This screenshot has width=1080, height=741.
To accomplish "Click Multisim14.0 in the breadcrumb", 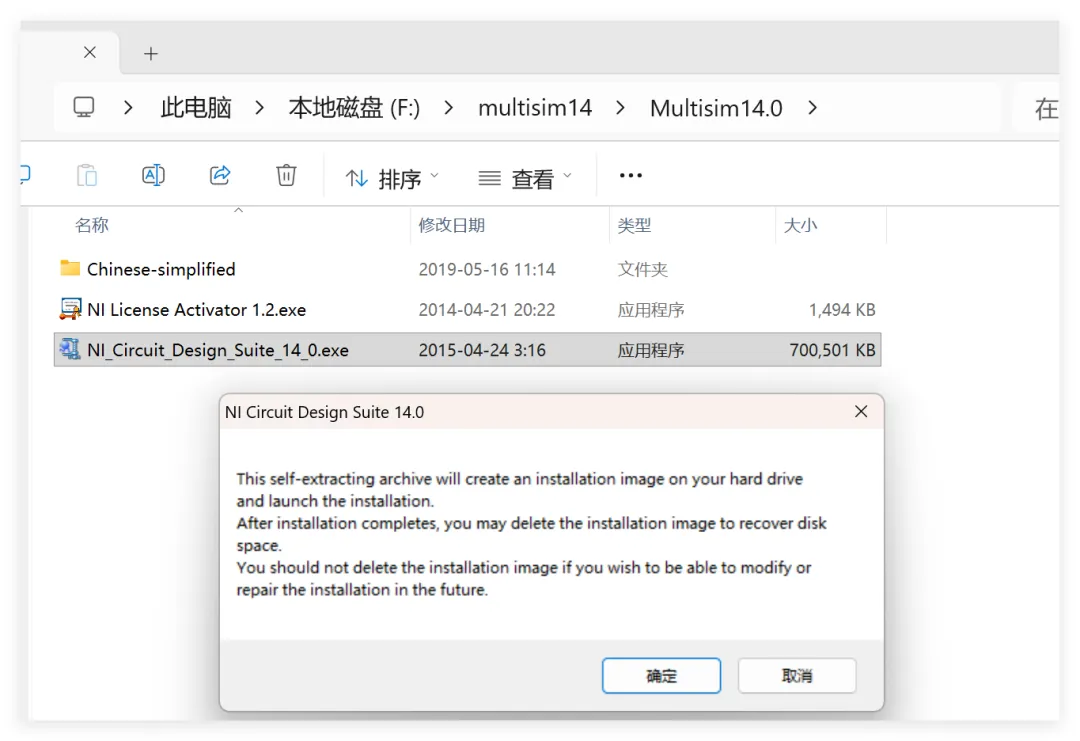I will pos(716,108).
